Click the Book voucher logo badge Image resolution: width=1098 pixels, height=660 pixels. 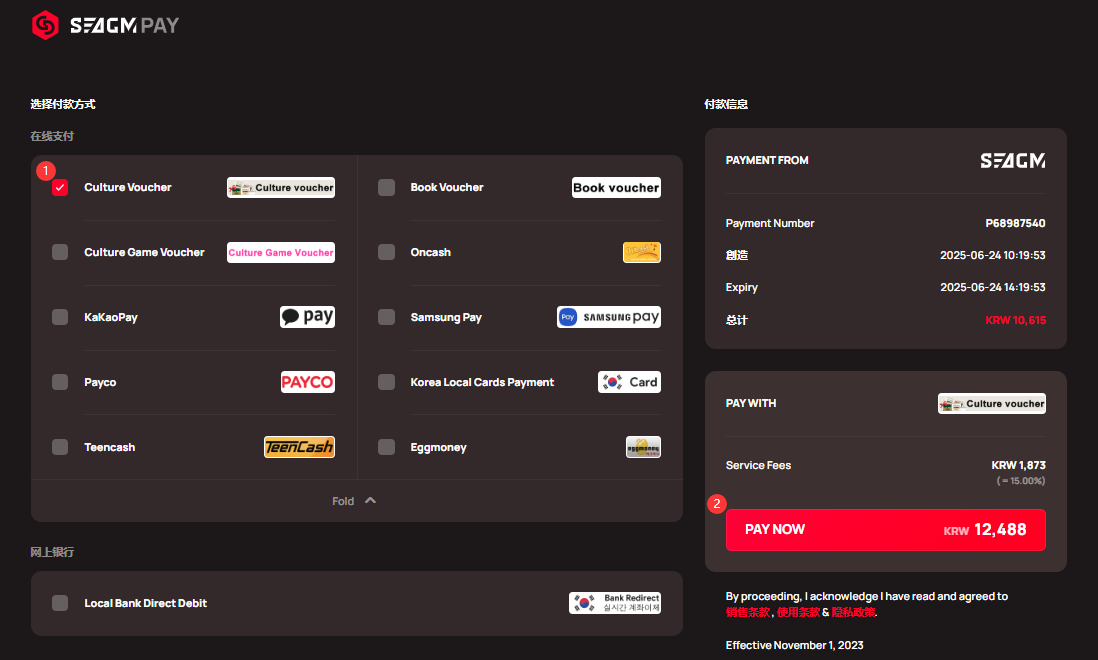[616, 188]
